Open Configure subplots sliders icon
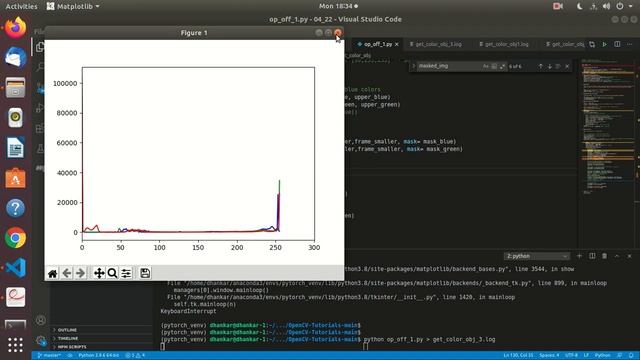 [x=126, y=273]
